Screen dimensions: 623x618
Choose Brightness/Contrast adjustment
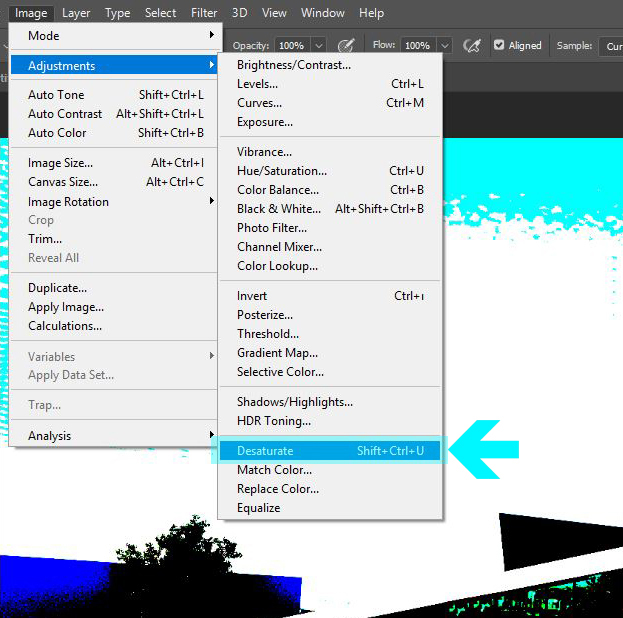(x=330, y=65)
